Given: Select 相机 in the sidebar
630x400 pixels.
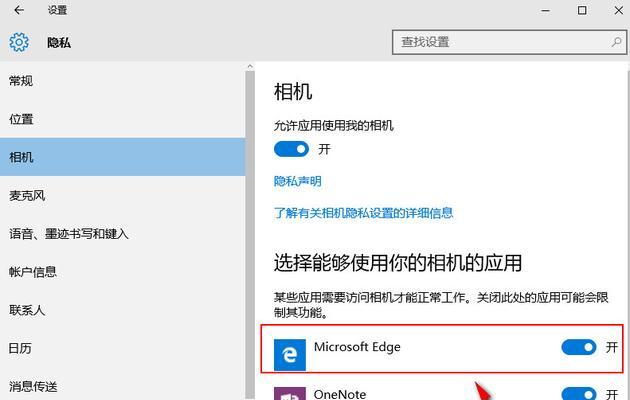Looking at the screenshot, I should pyautogui.click(x=123, y=157).
